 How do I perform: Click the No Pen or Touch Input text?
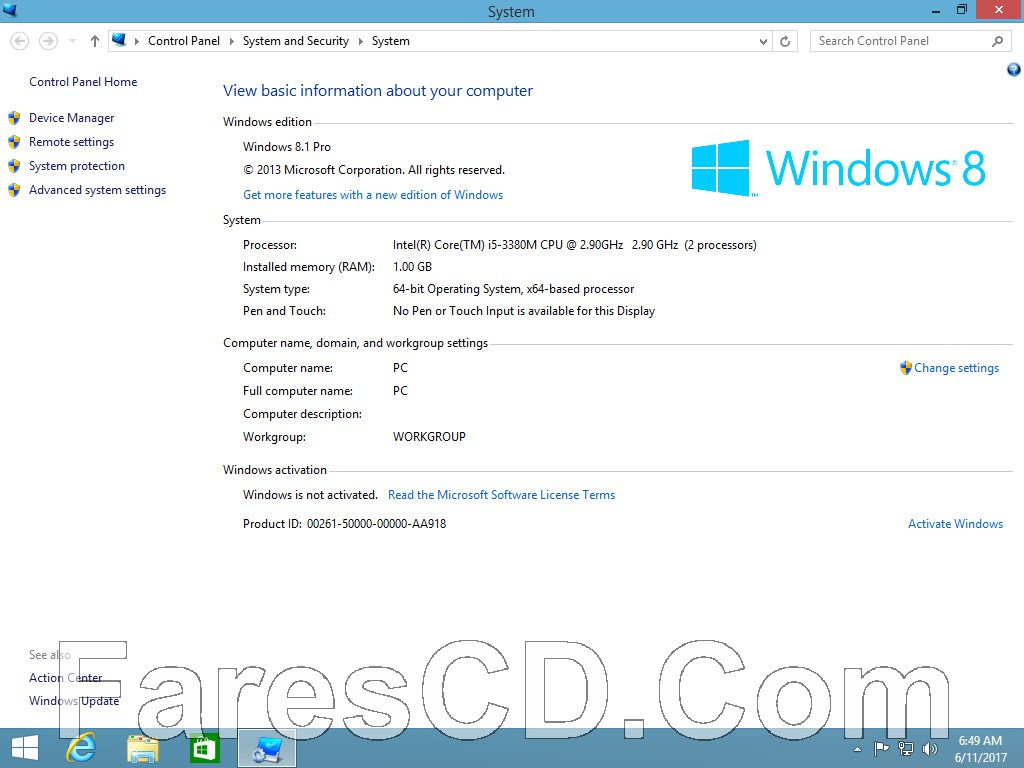click(524, 311)
